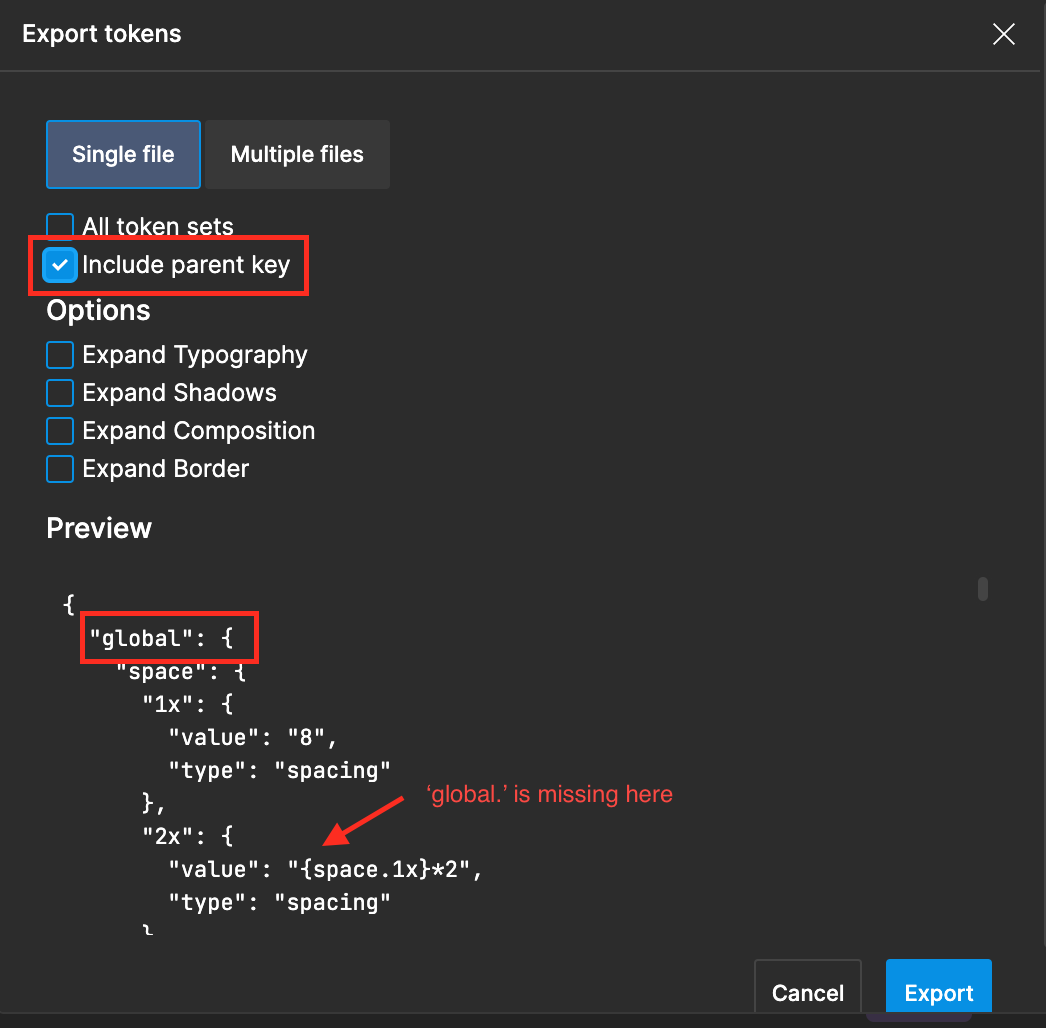The width and height of the screenshot is (1046, 1028).
Task: Enable the Expand Composition option
Action: (60, 430)
